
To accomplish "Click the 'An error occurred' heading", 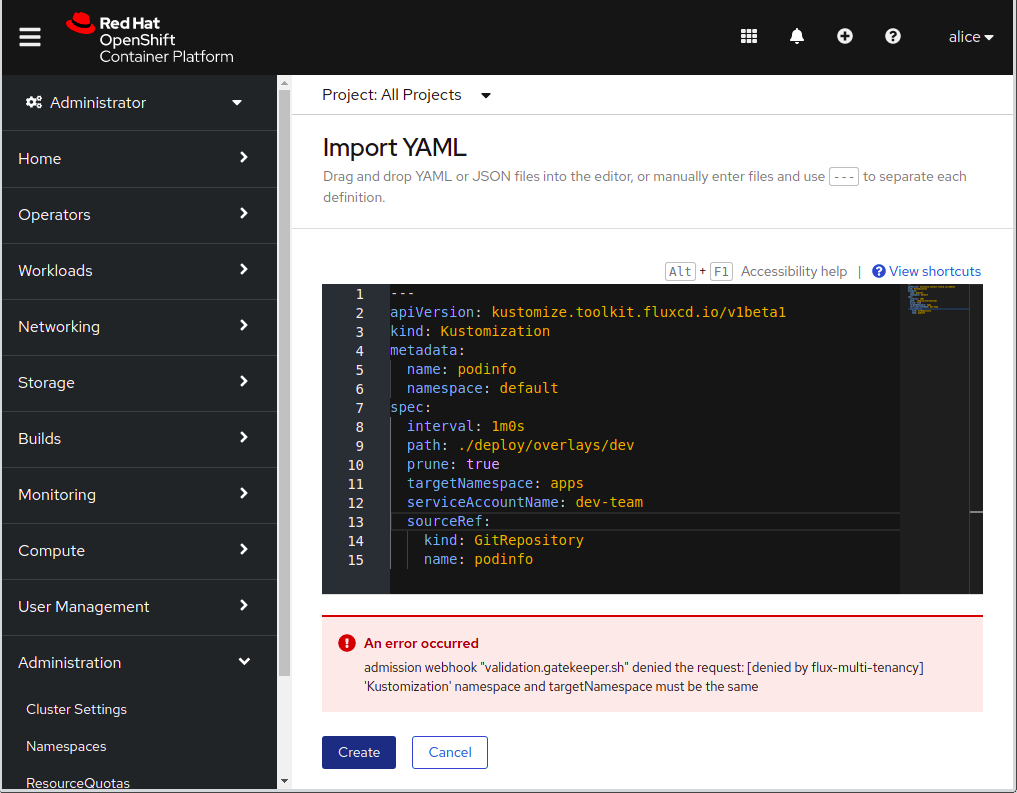I will [421, 643].
